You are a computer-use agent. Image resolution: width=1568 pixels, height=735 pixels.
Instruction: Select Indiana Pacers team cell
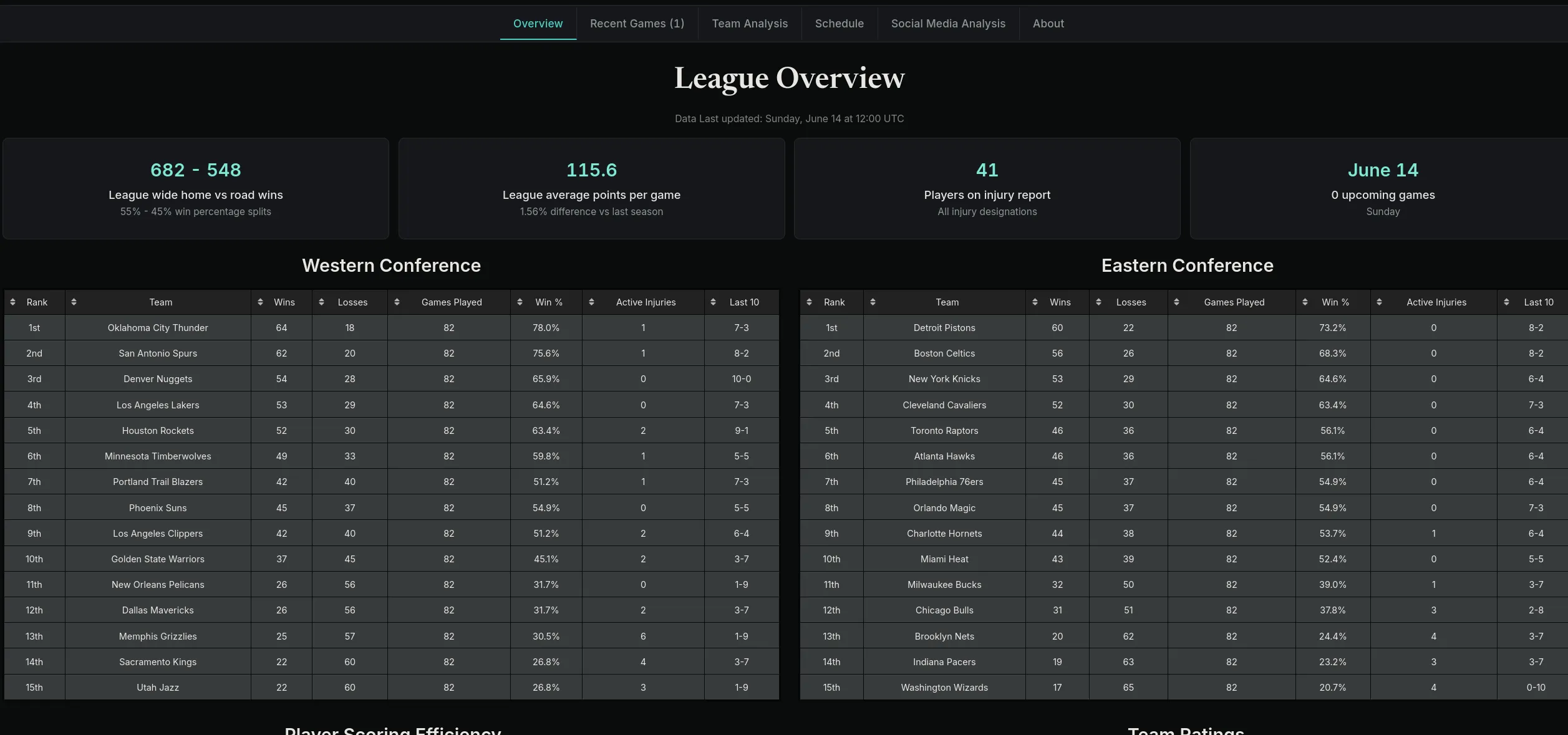tap(944, 662)
